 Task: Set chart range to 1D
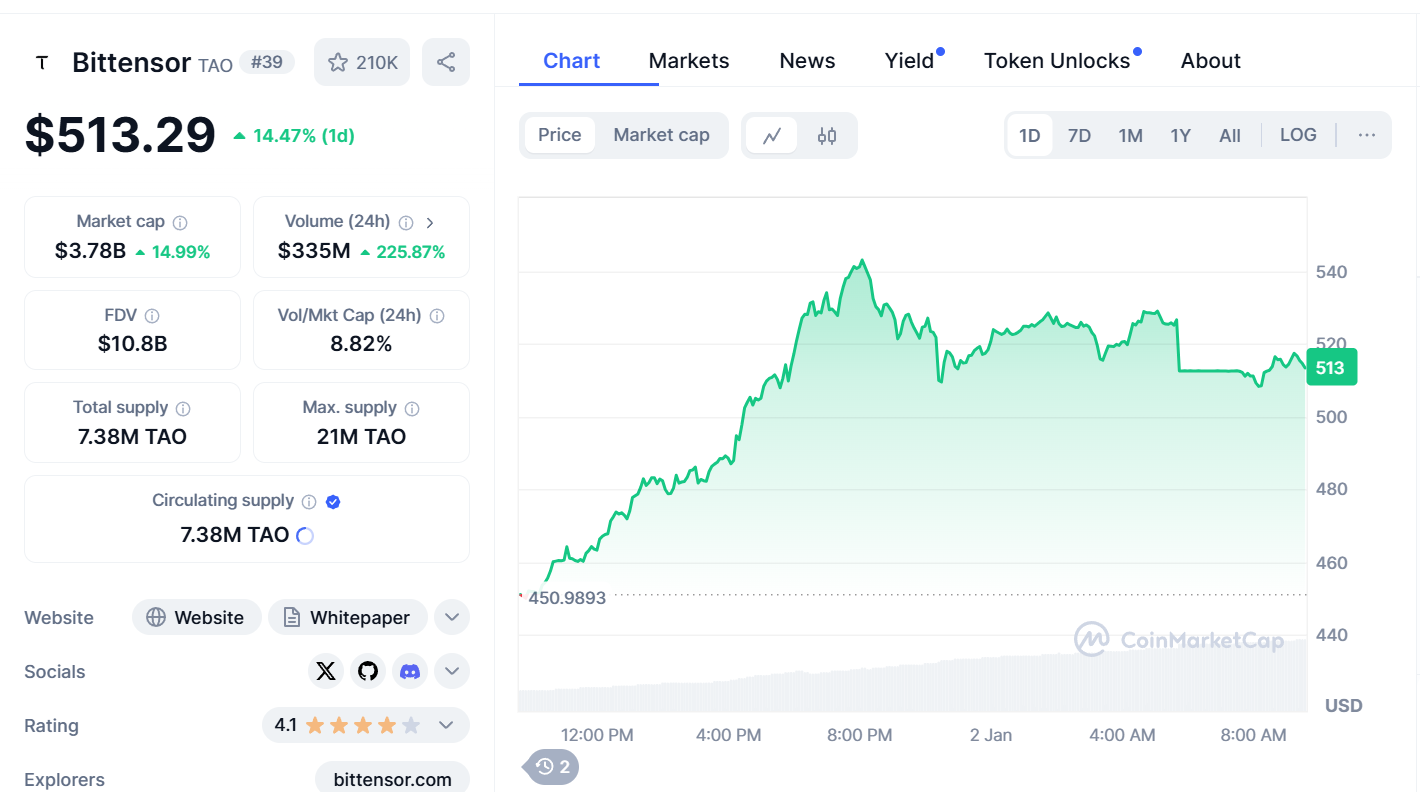[x=1030, y=135]
